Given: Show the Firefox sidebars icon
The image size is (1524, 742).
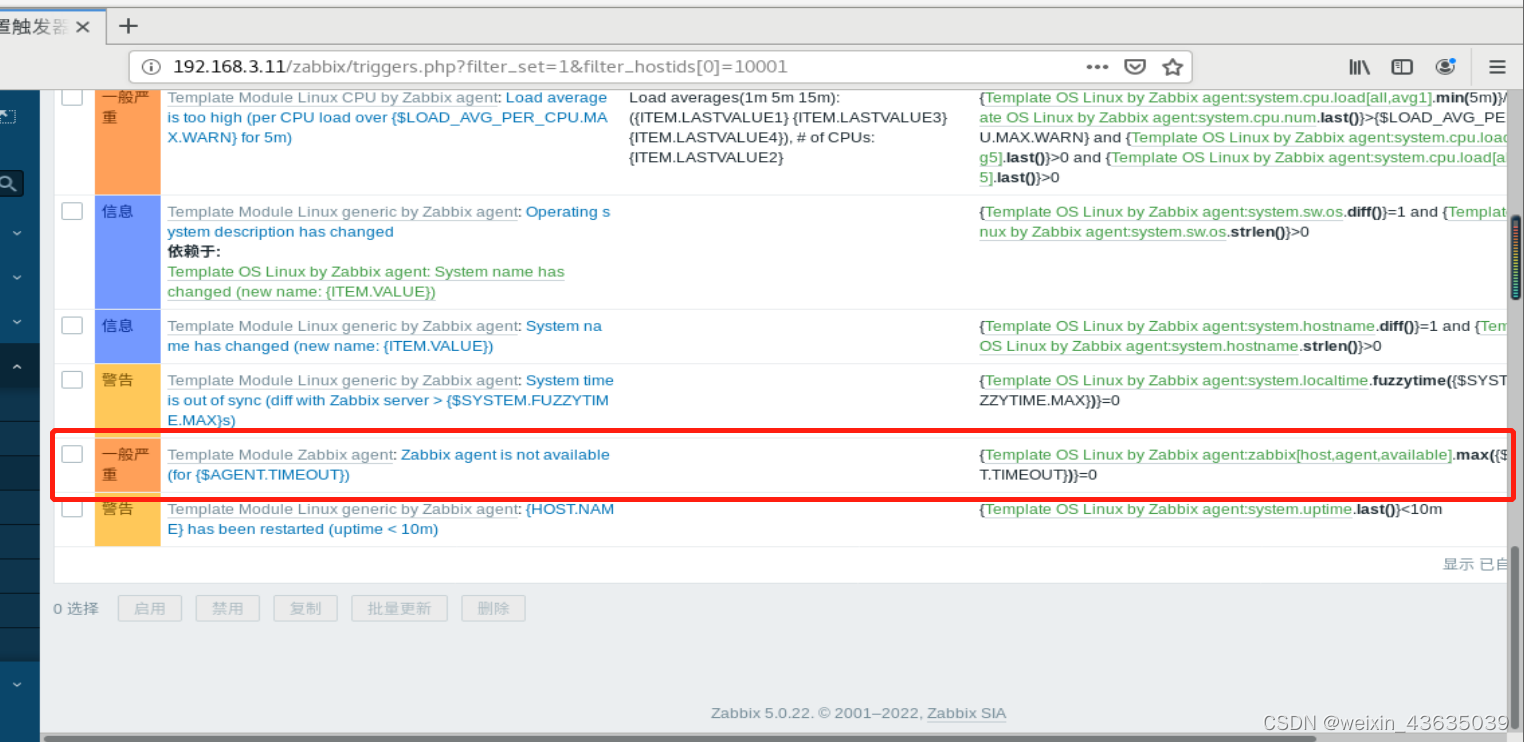Looking at the screenshot, I should (1402, 67).
